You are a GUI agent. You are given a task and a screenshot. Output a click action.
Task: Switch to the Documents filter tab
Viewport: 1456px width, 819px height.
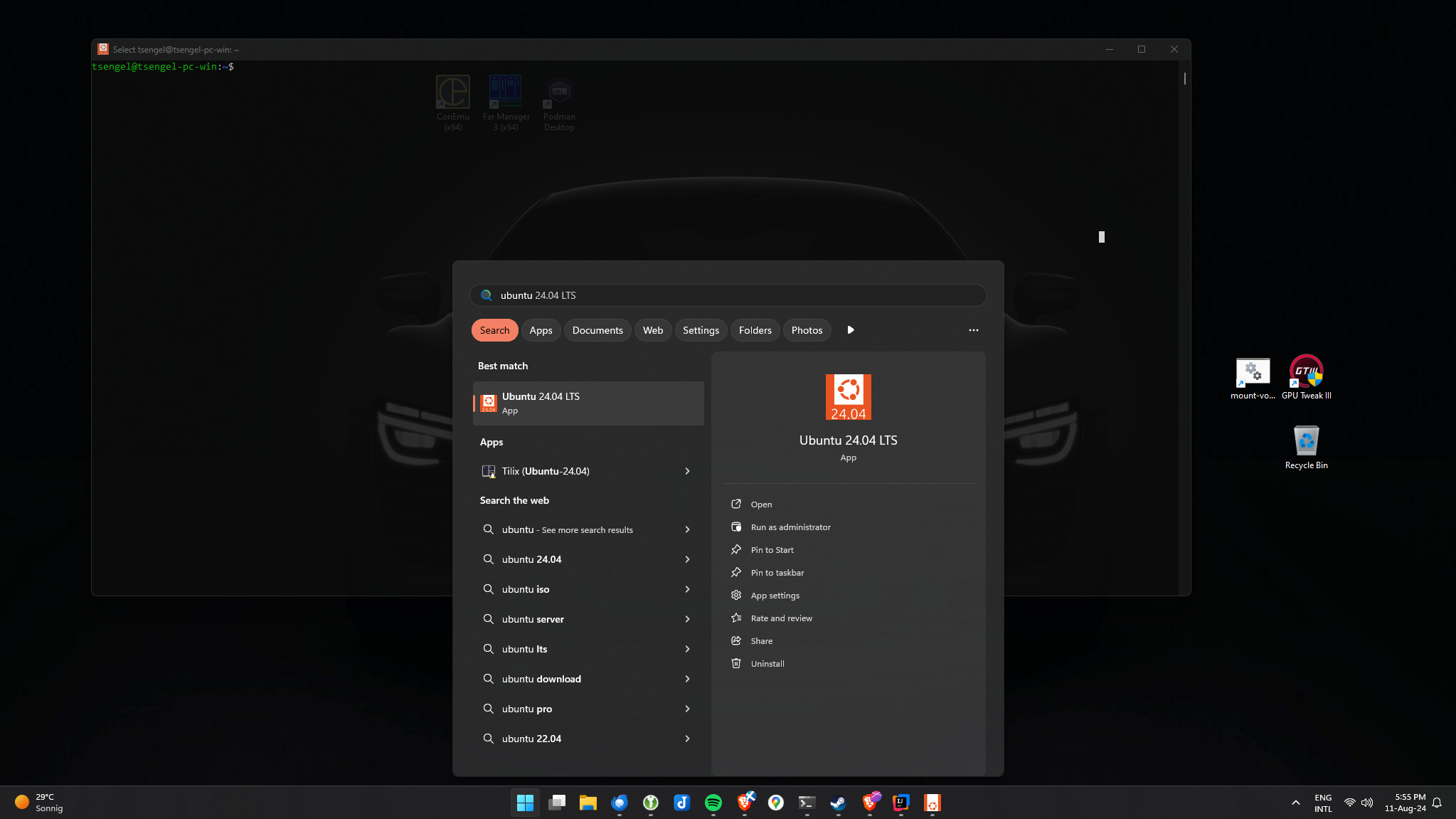pos(597,330)
